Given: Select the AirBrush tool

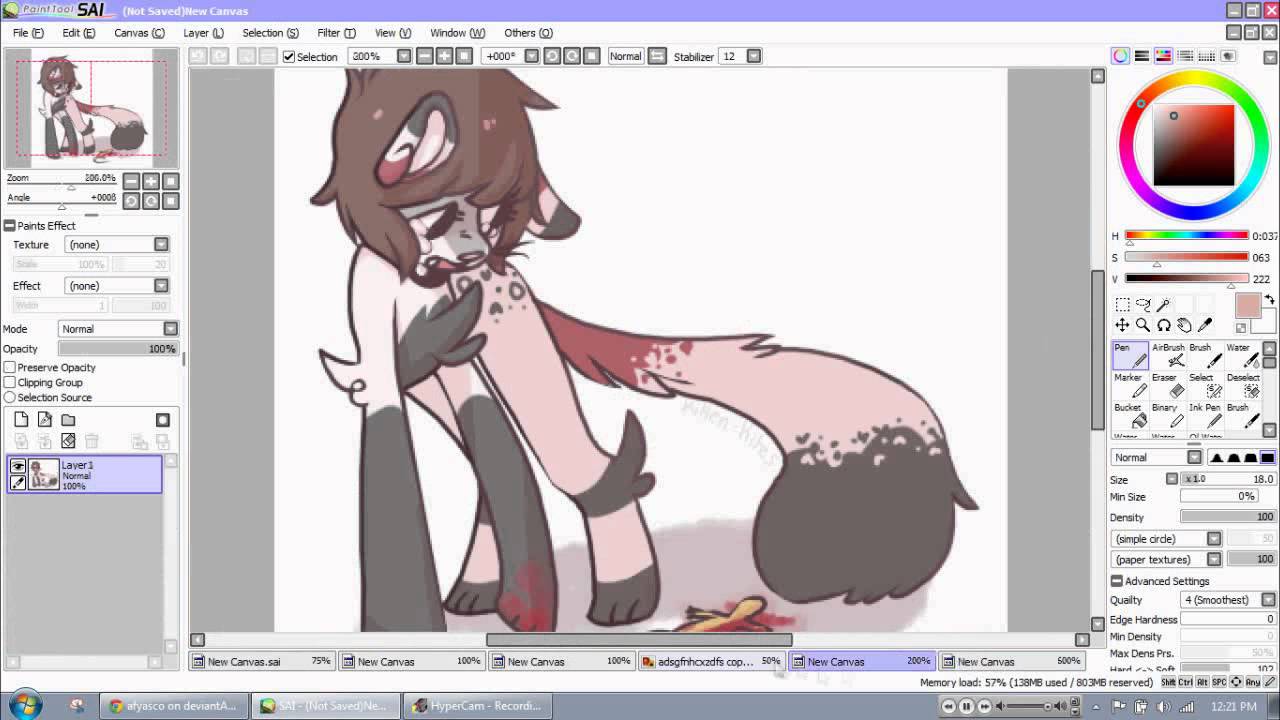Looking at the screenshot, I should coord(1168,355).
